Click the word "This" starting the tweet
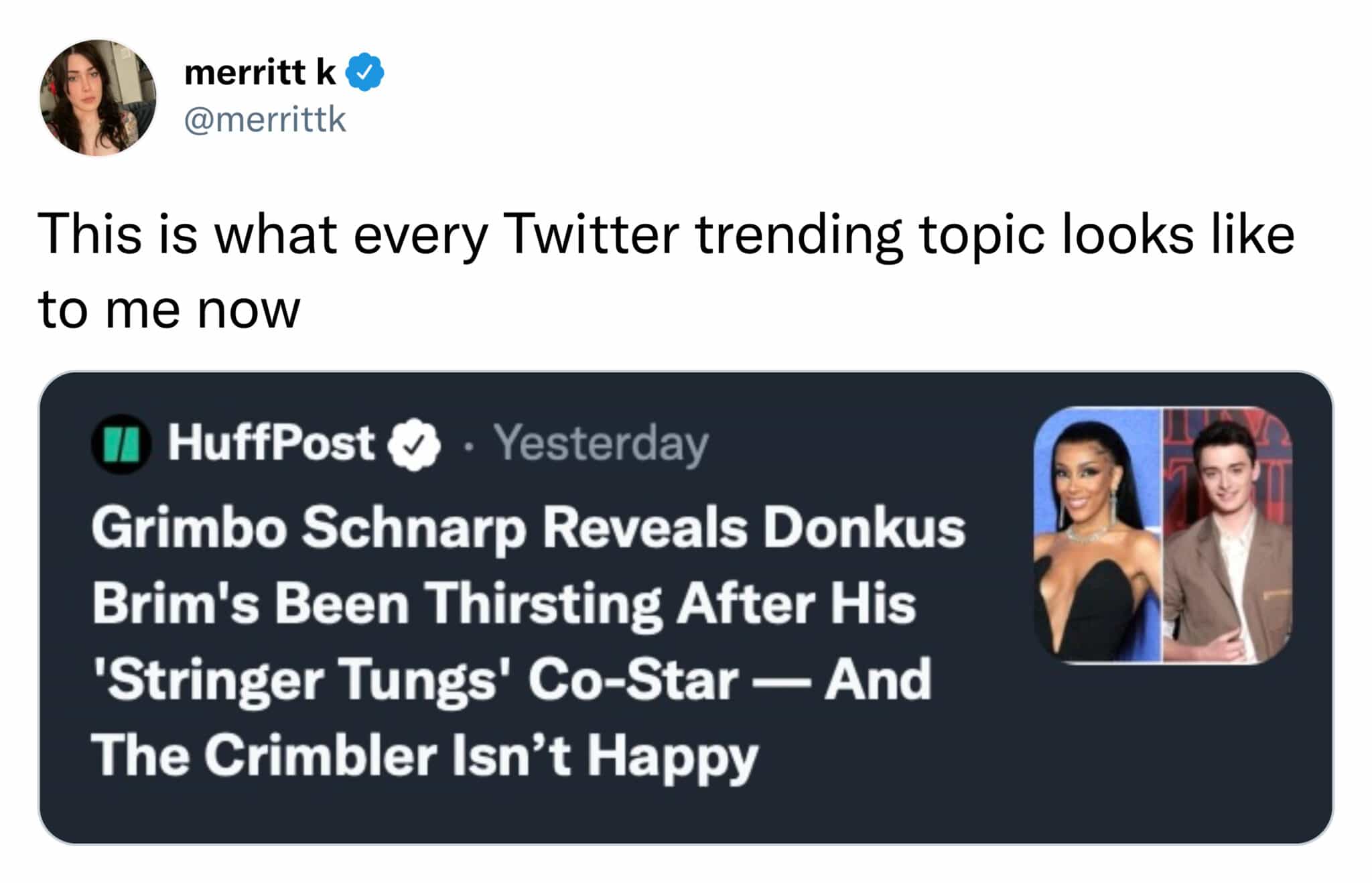The height and width of the screenshot is (883, 1372). (90, 234)
